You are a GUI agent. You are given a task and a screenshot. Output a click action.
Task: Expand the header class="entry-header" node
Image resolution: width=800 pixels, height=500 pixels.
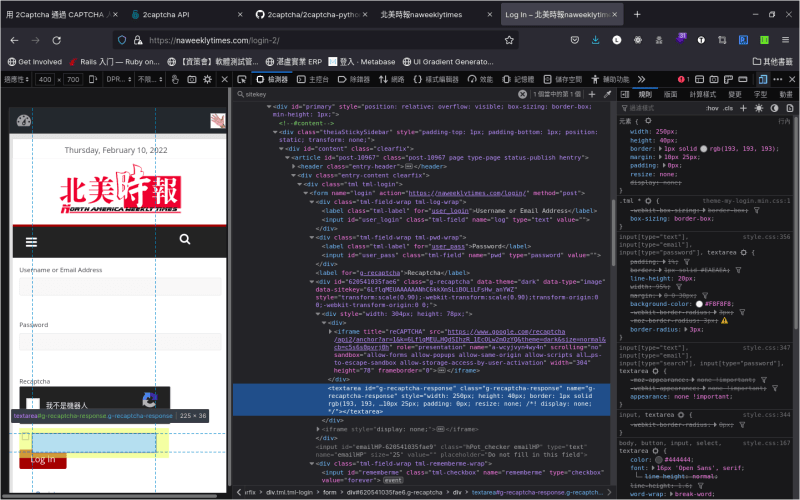[x=293, y=166]
